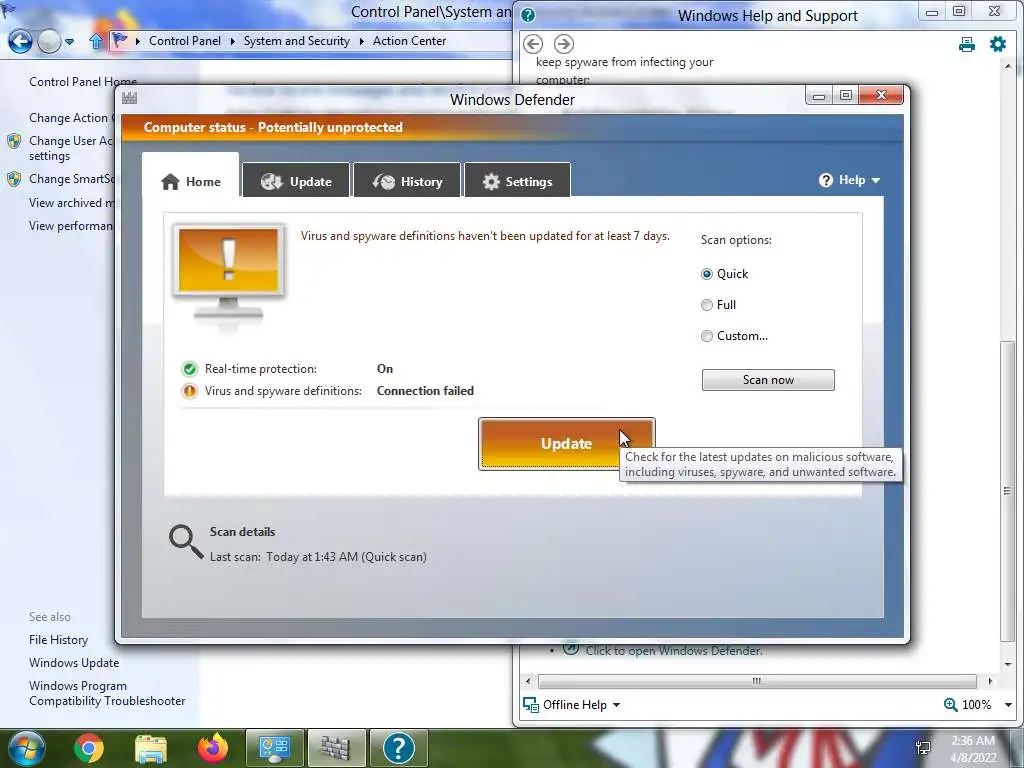Click the orange warning monitor status icon
Viewport: 1024px width, 768px height.
(229, 273)
